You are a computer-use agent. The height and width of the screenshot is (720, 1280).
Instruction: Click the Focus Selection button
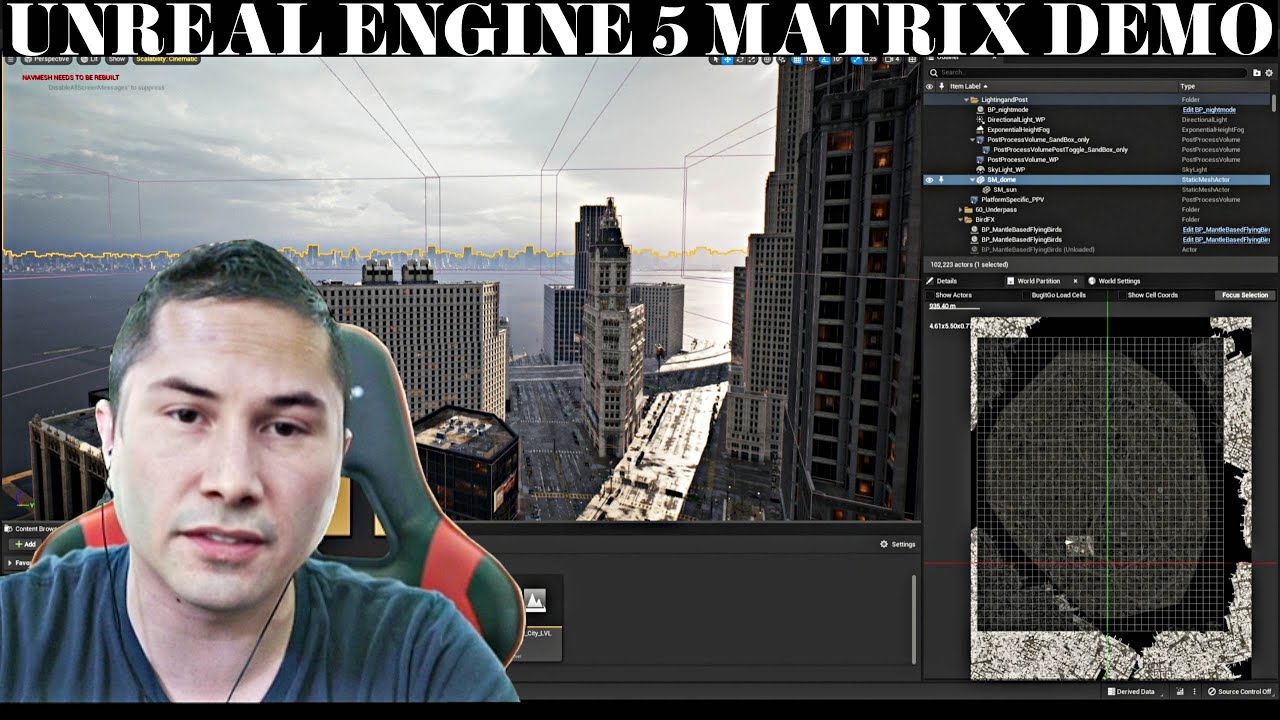1244,295
